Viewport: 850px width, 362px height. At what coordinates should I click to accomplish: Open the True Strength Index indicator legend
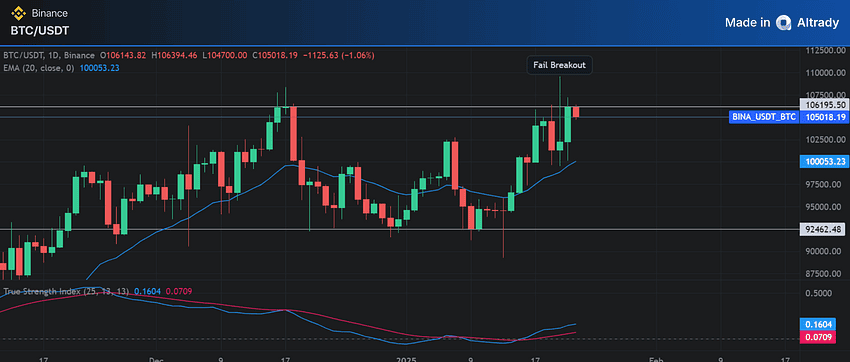click(66, 292)
